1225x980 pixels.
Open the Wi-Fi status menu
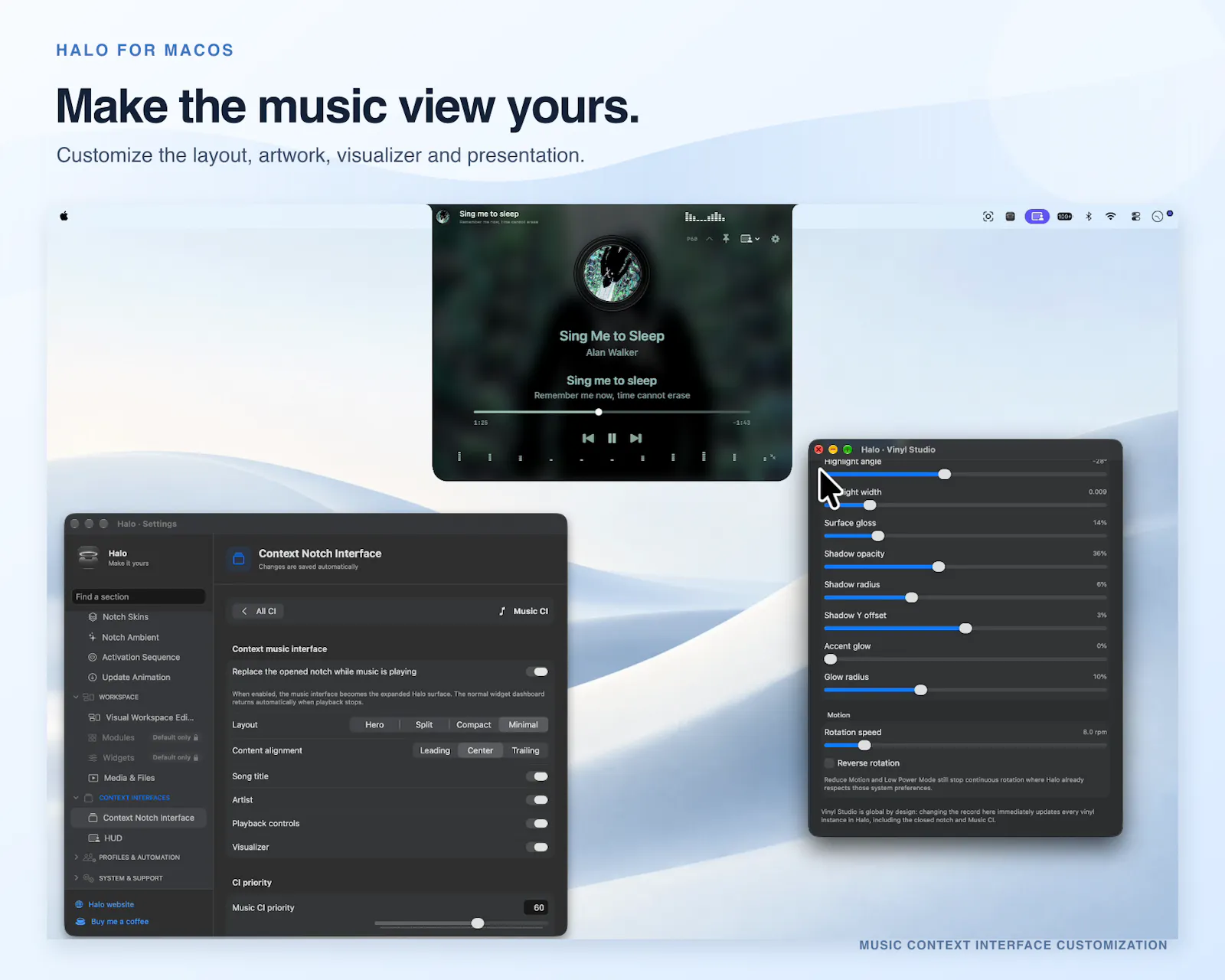[x=1111, y=217]
